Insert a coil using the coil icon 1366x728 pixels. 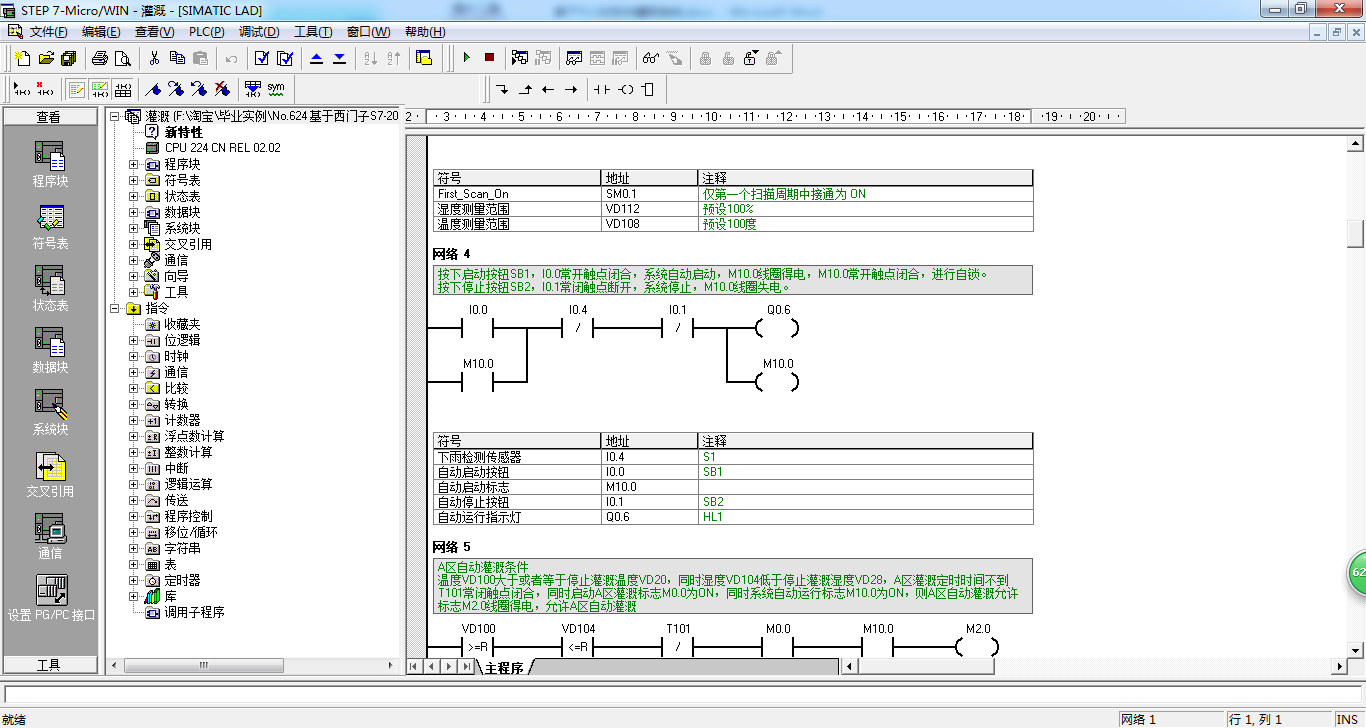pos(626,89)
